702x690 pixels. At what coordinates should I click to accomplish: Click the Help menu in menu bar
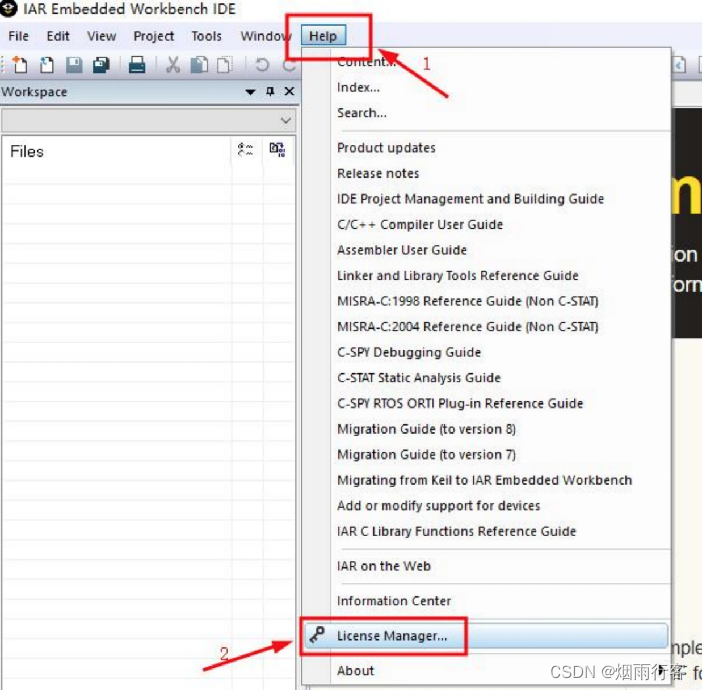[x=323, y=36]
